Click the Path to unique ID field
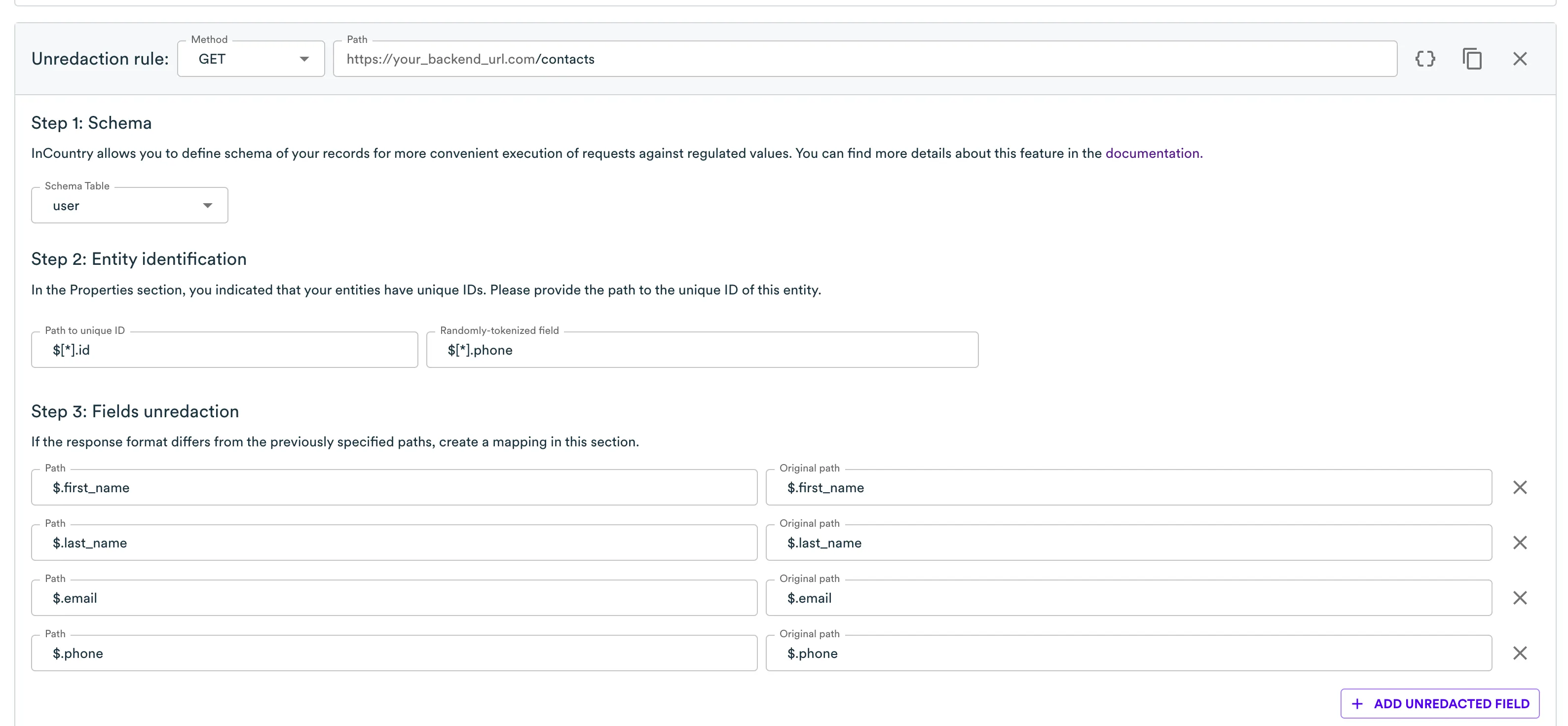 coord(224,350)
